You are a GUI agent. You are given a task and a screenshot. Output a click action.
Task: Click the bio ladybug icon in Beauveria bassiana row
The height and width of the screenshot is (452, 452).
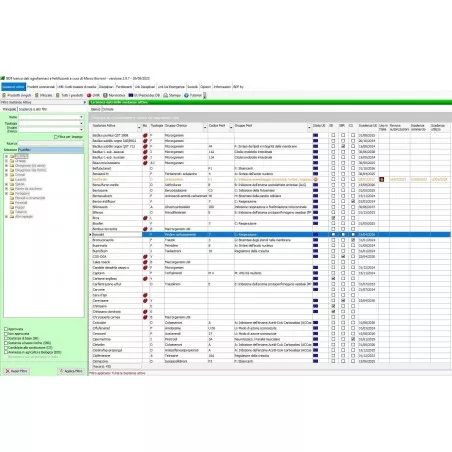click(145, 163)
